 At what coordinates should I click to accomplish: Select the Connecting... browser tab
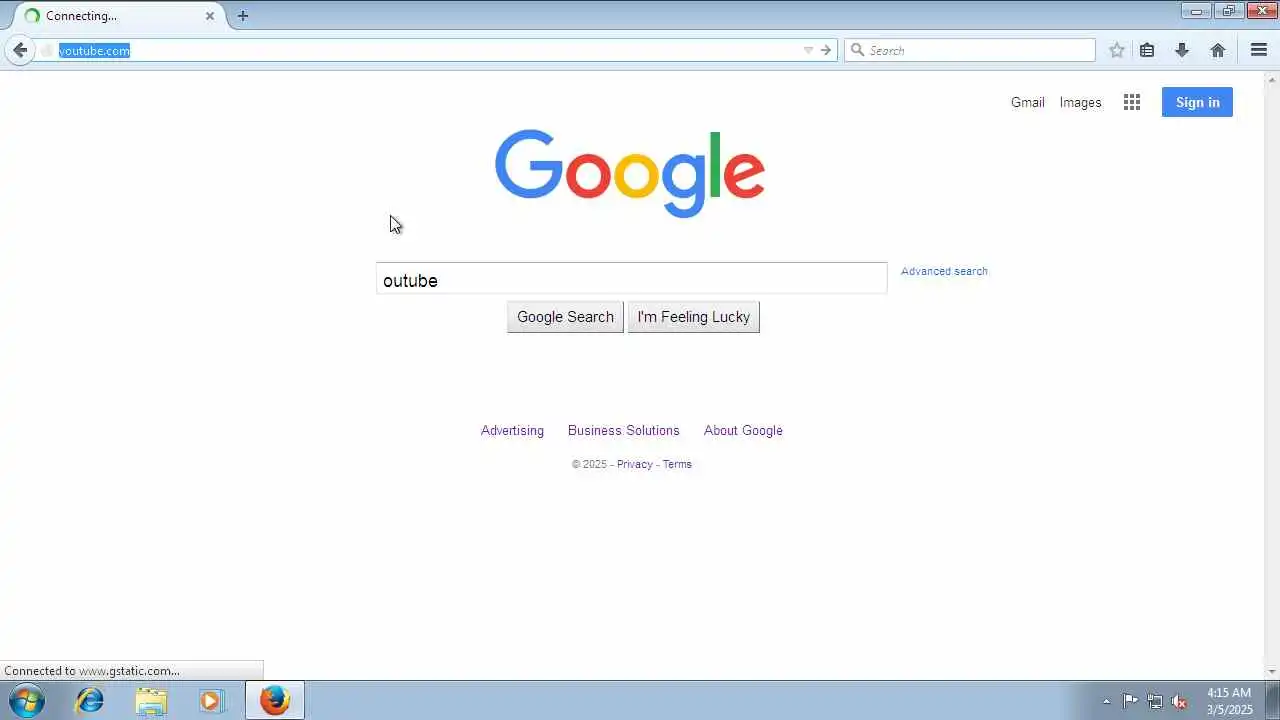(118, 16)
